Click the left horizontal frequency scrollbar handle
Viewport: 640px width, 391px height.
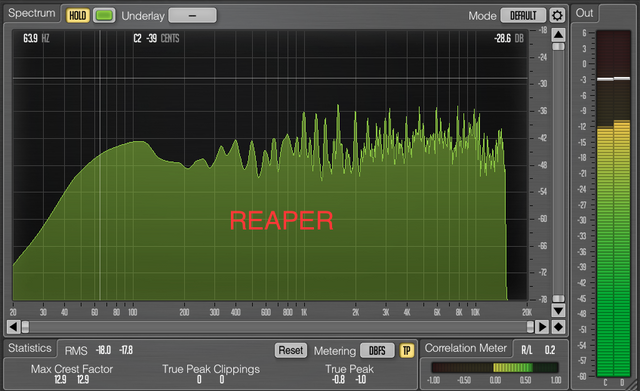pyautogui.click(x=25, y=327)
